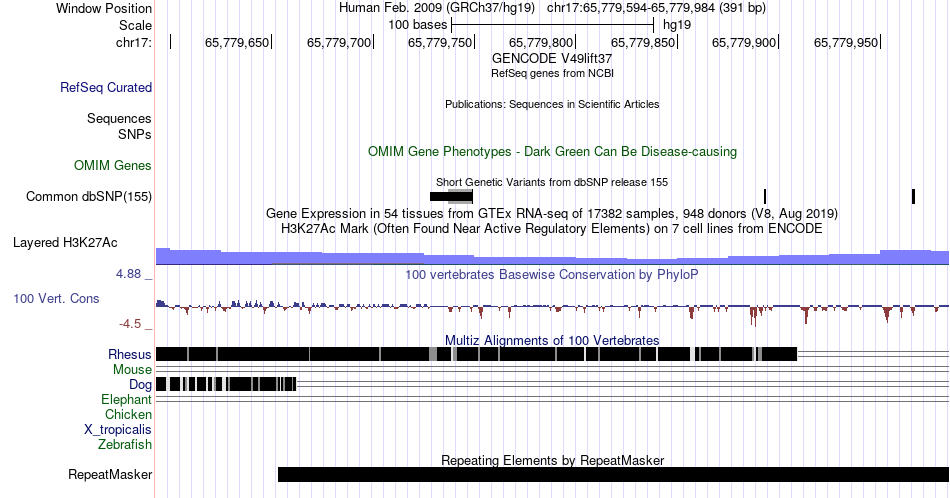The width and height of the screenshot is (950, 498).
Task: Click the Dog multiz alignment blocks
Action: coord(226,384)
